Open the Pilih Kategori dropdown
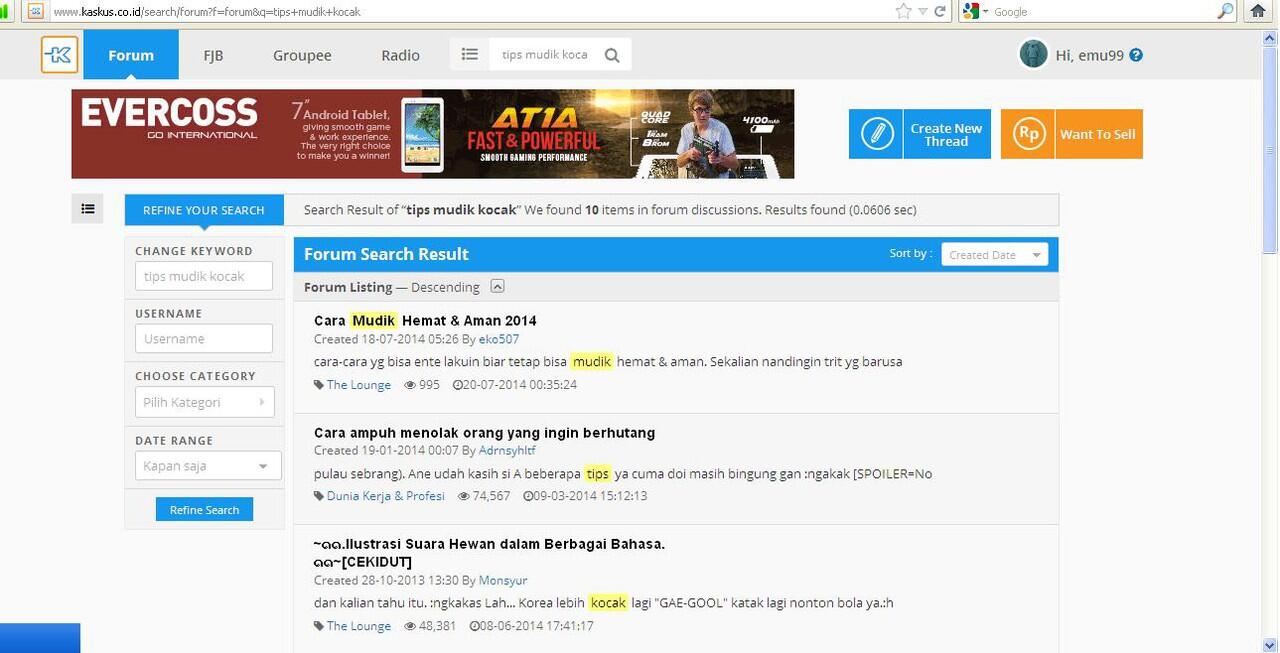Image resolution: width=1280 pixels, height=653 pixels. (204, 402)
